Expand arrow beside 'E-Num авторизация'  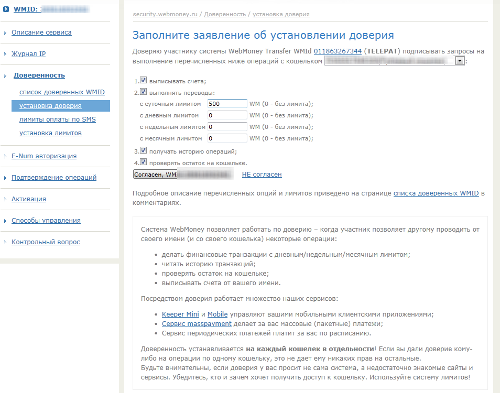[5, 156]
